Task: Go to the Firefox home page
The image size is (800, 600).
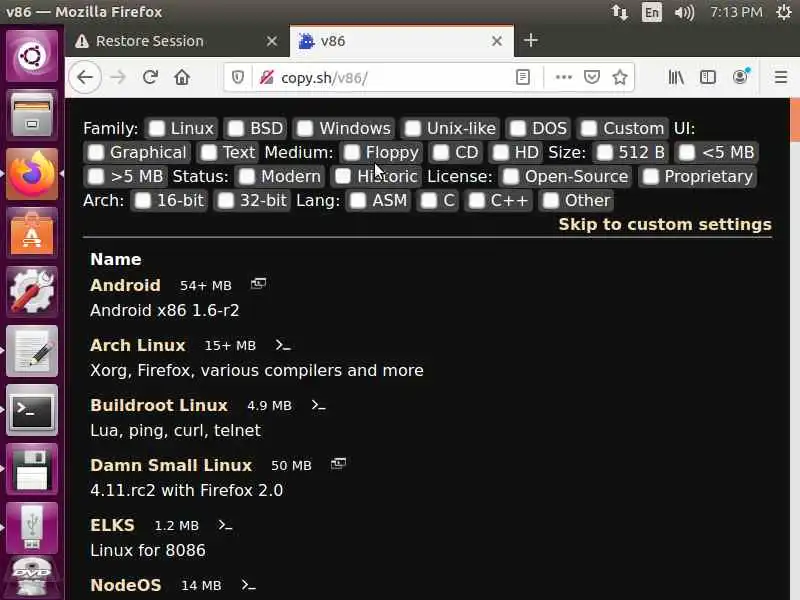Action: click(x=182, y=78)
